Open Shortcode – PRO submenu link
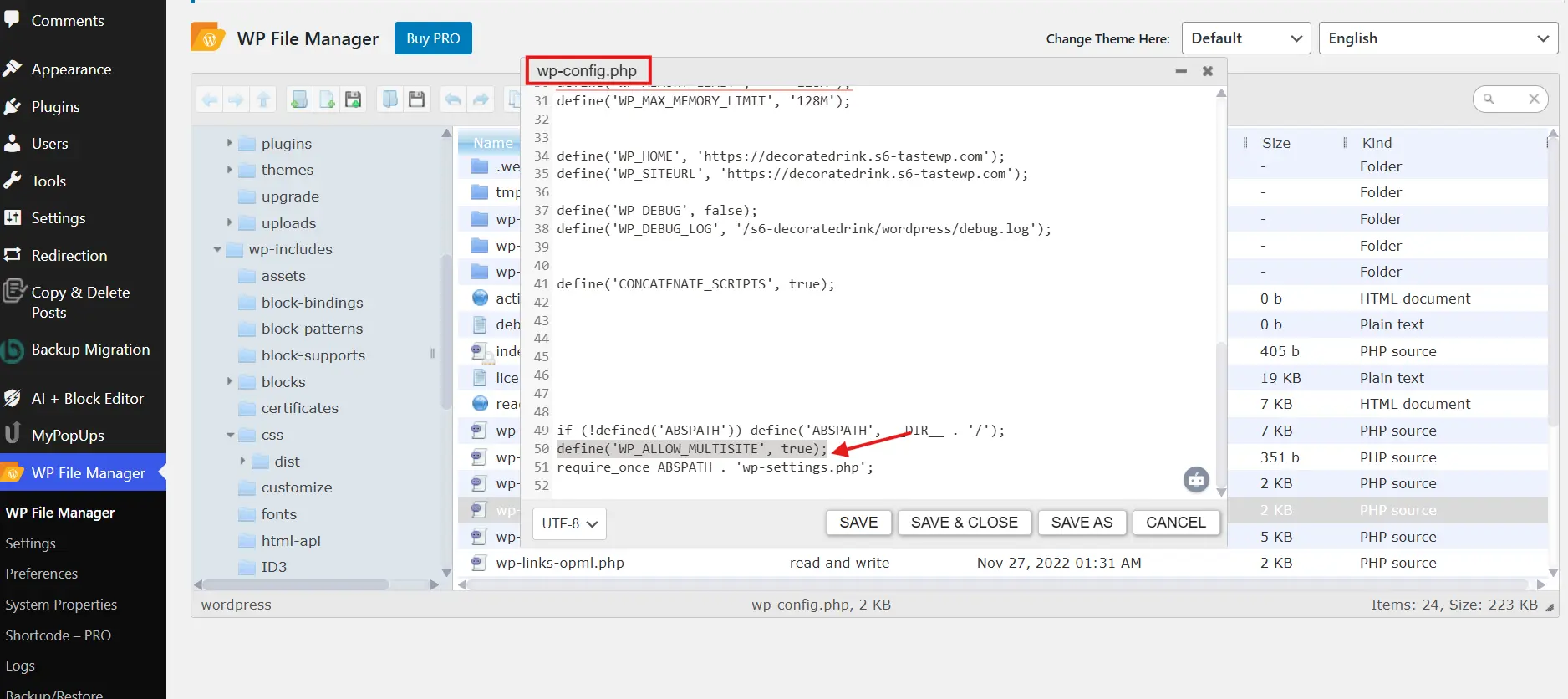The image size is (1568, 699). point(58,635)
